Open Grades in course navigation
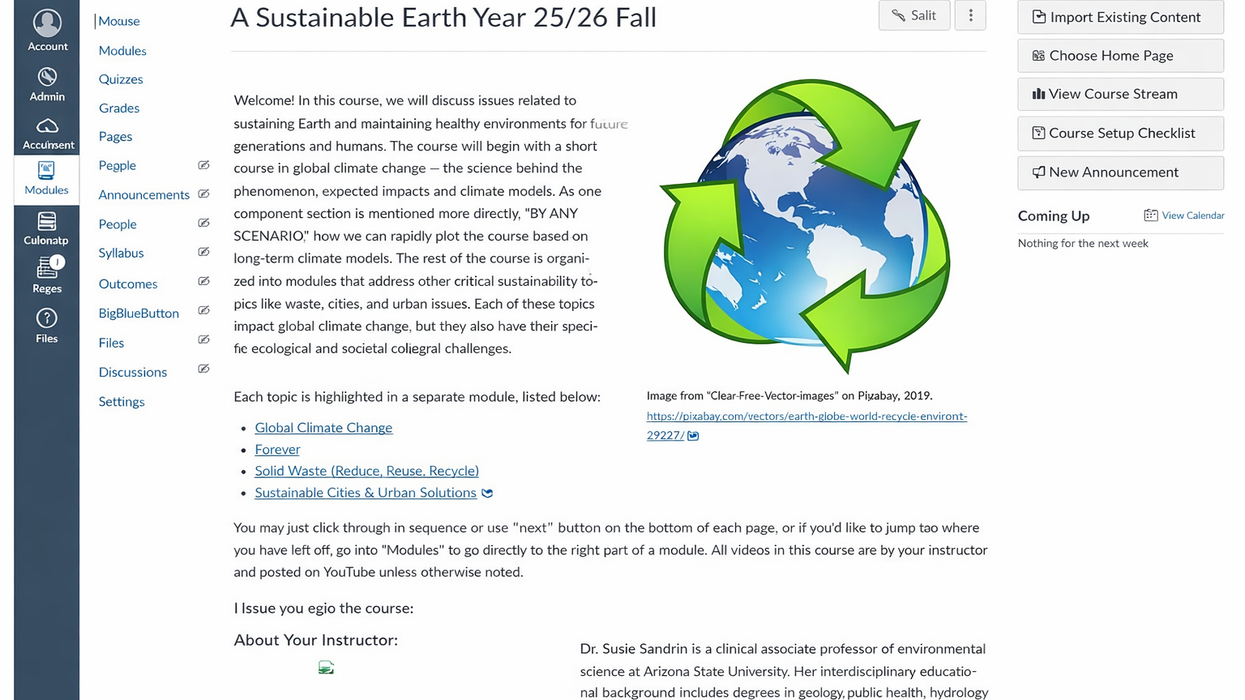This screenshot has width=1245, height=700. (x=119, y=108)
